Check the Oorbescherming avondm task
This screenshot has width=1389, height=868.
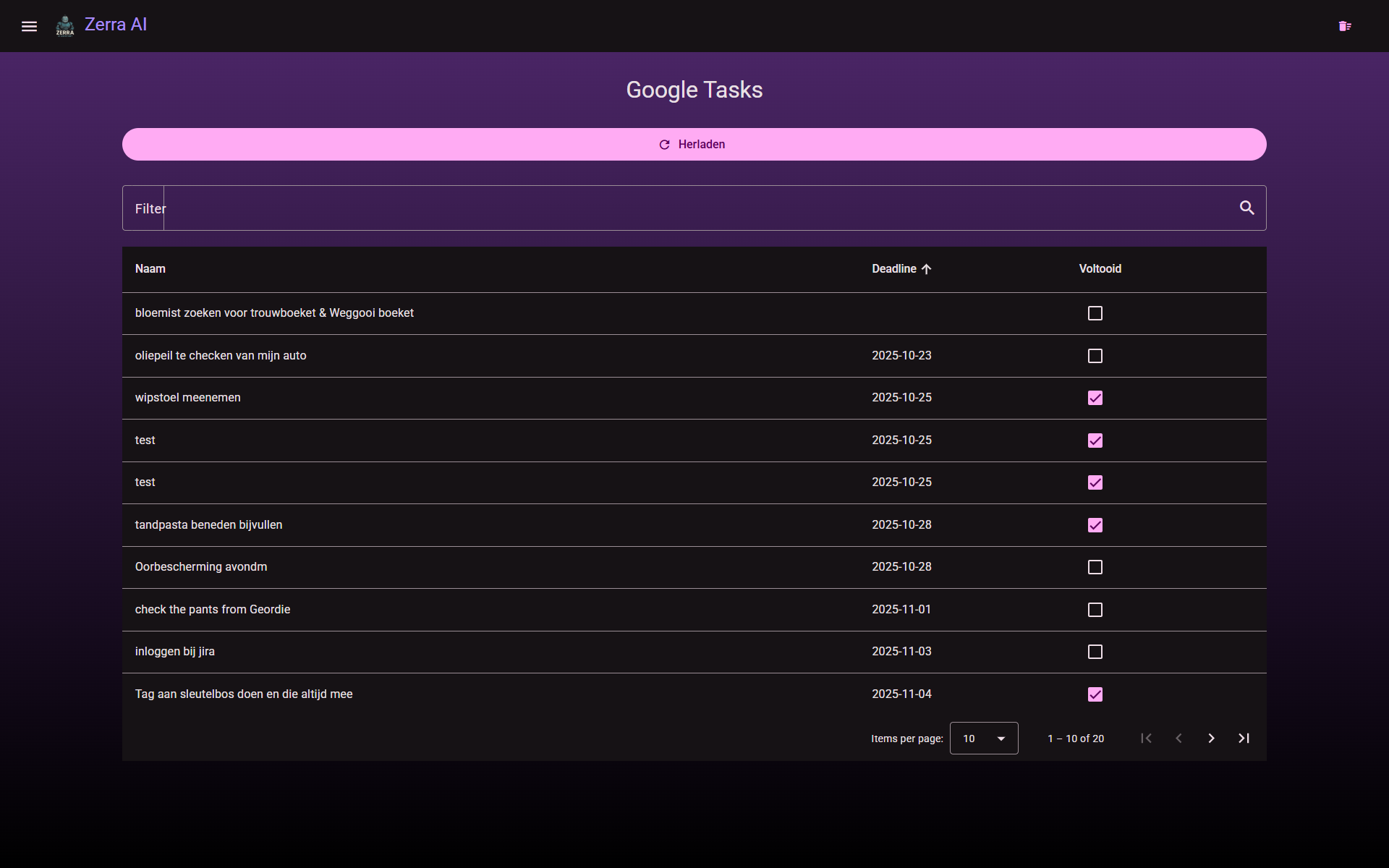point(1095,567)
